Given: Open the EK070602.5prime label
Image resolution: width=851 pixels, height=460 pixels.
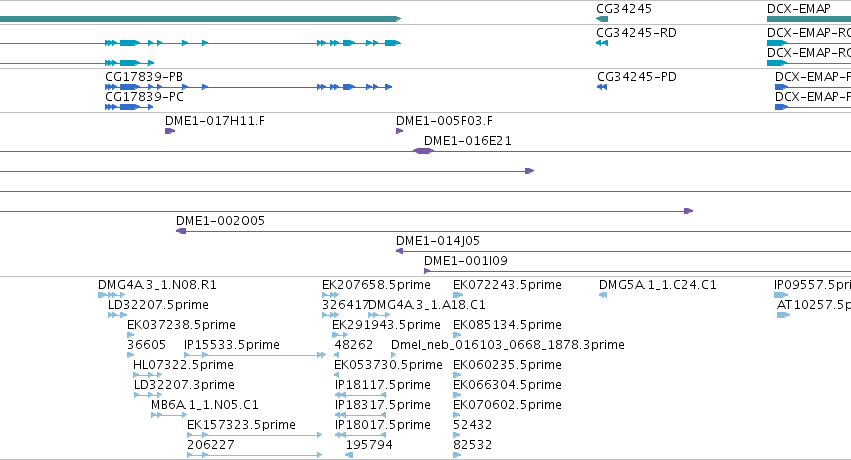Looking at the screenshot, I should (507, 405).
